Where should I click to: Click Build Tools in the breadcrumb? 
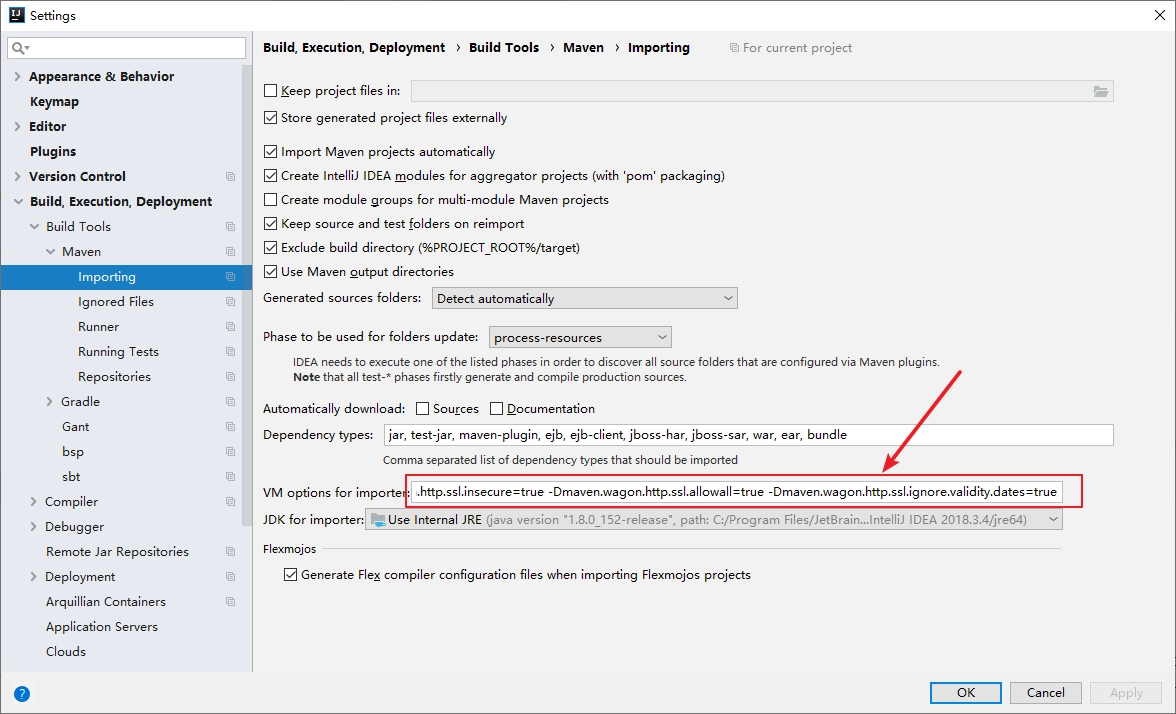click(504, 48)
